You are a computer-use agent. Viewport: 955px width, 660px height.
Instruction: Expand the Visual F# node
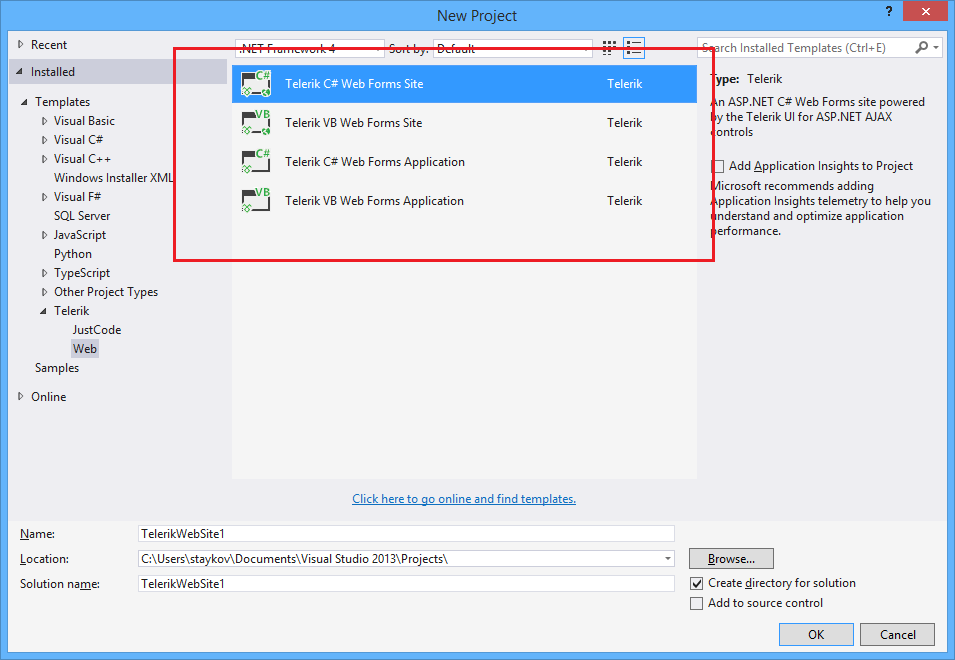(x=44, y=197)
